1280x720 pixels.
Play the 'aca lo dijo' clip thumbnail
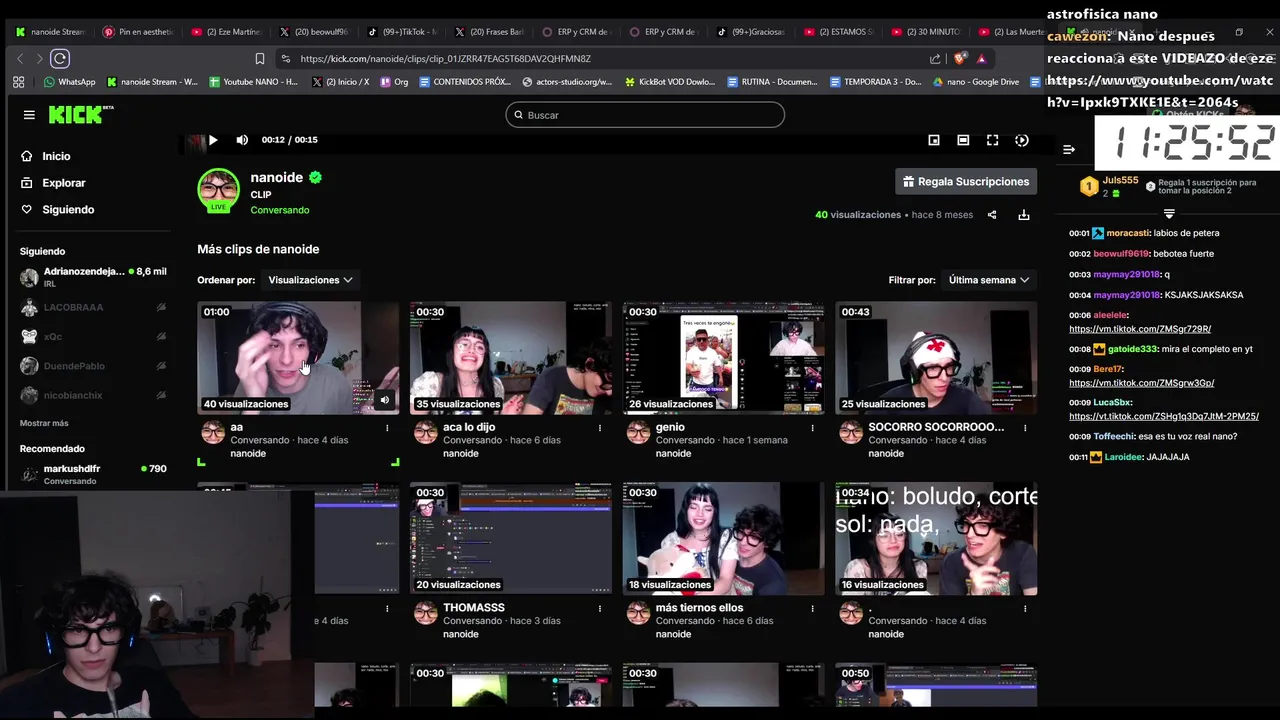coord(511,358)
